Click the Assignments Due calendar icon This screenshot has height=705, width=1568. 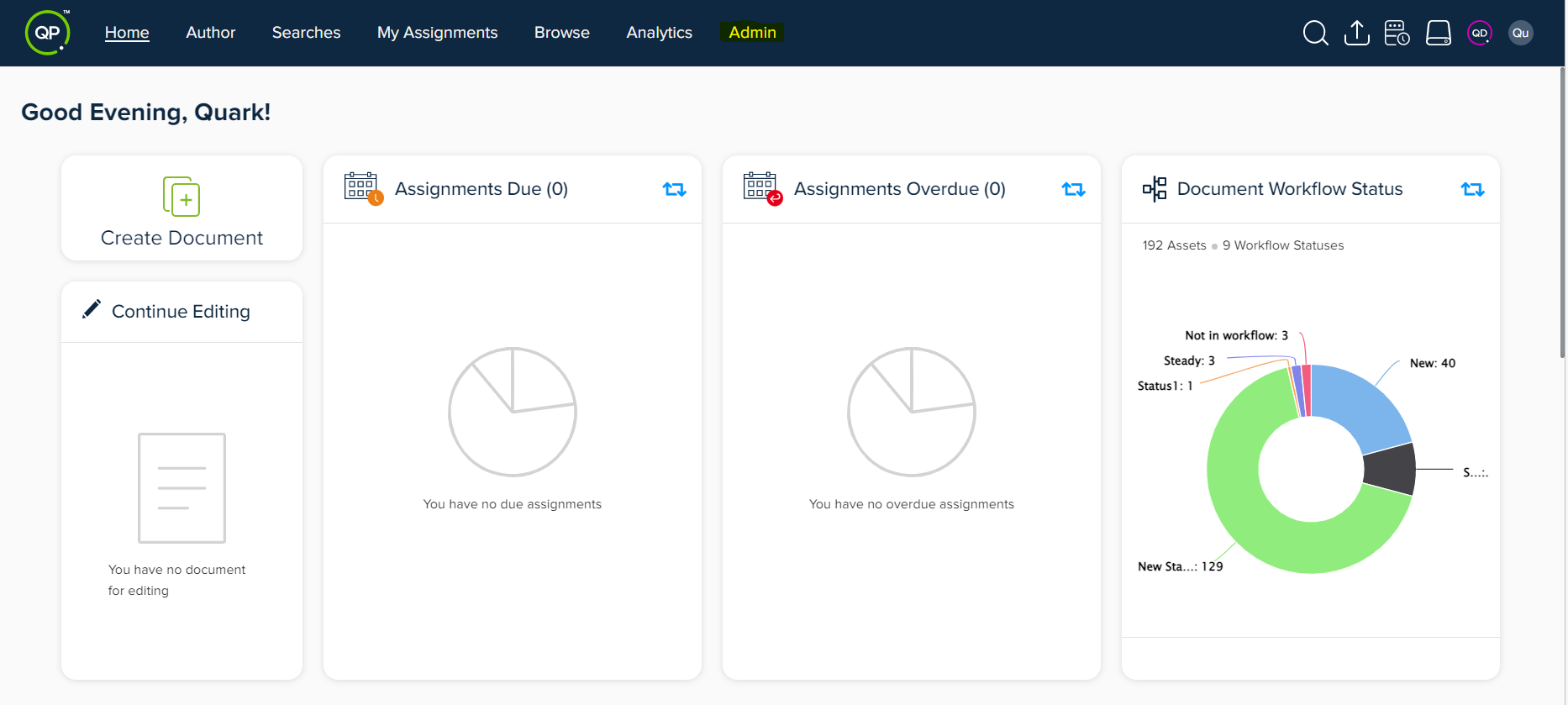(x=363, y=188)
